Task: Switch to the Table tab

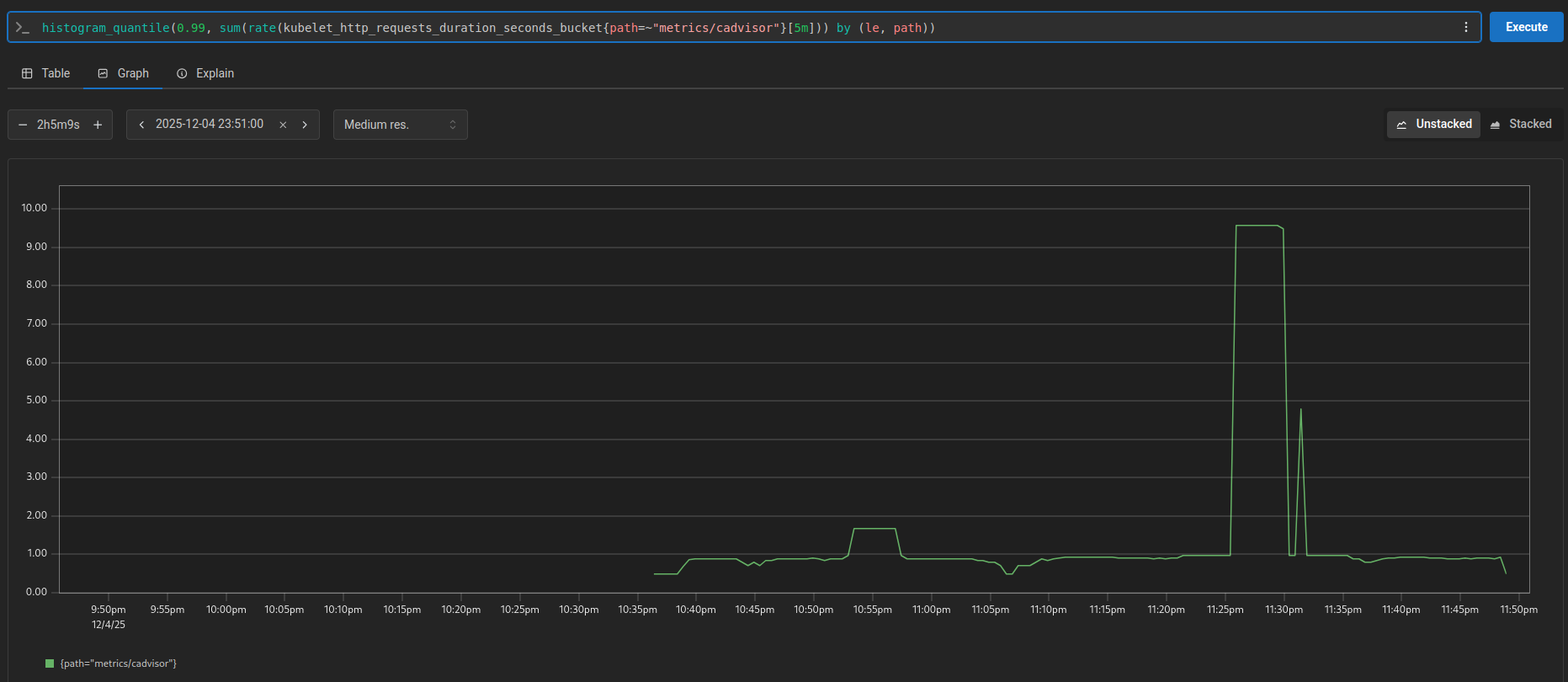Action: pos(45,73)
